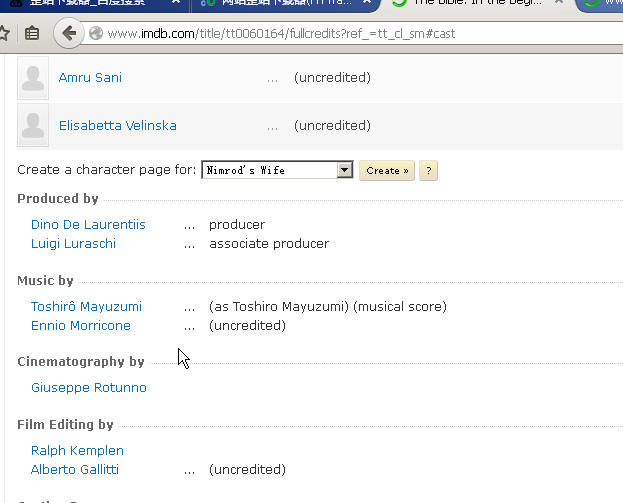Open the Alberto Gallitti link
Screen dimensions: 623x503
click(x=75, y=470)
